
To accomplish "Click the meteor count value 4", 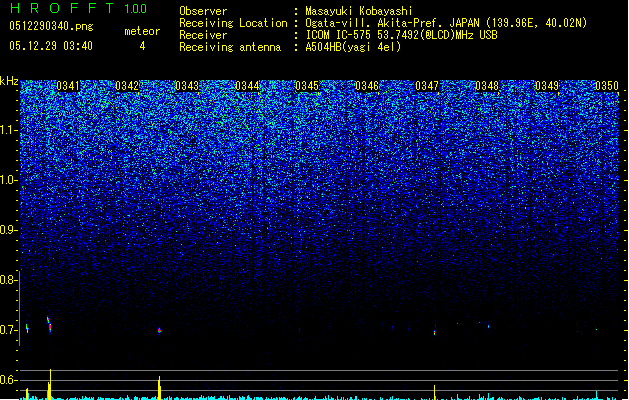I will (142, 46).
